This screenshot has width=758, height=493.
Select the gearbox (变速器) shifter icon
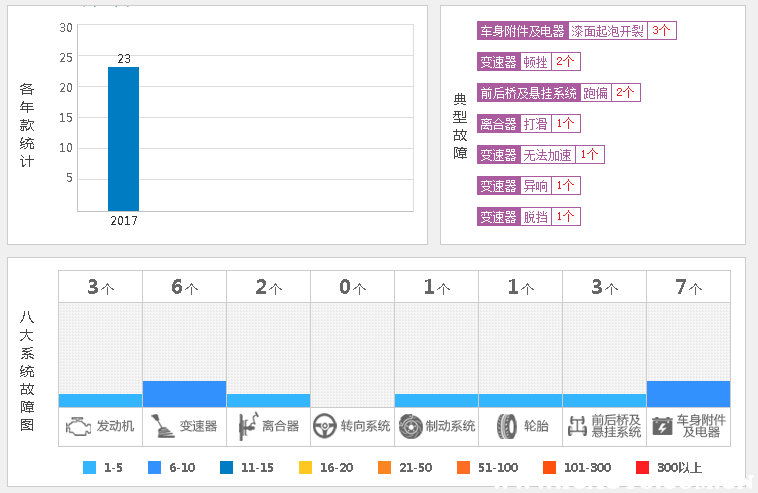click(x=162, y=426)
